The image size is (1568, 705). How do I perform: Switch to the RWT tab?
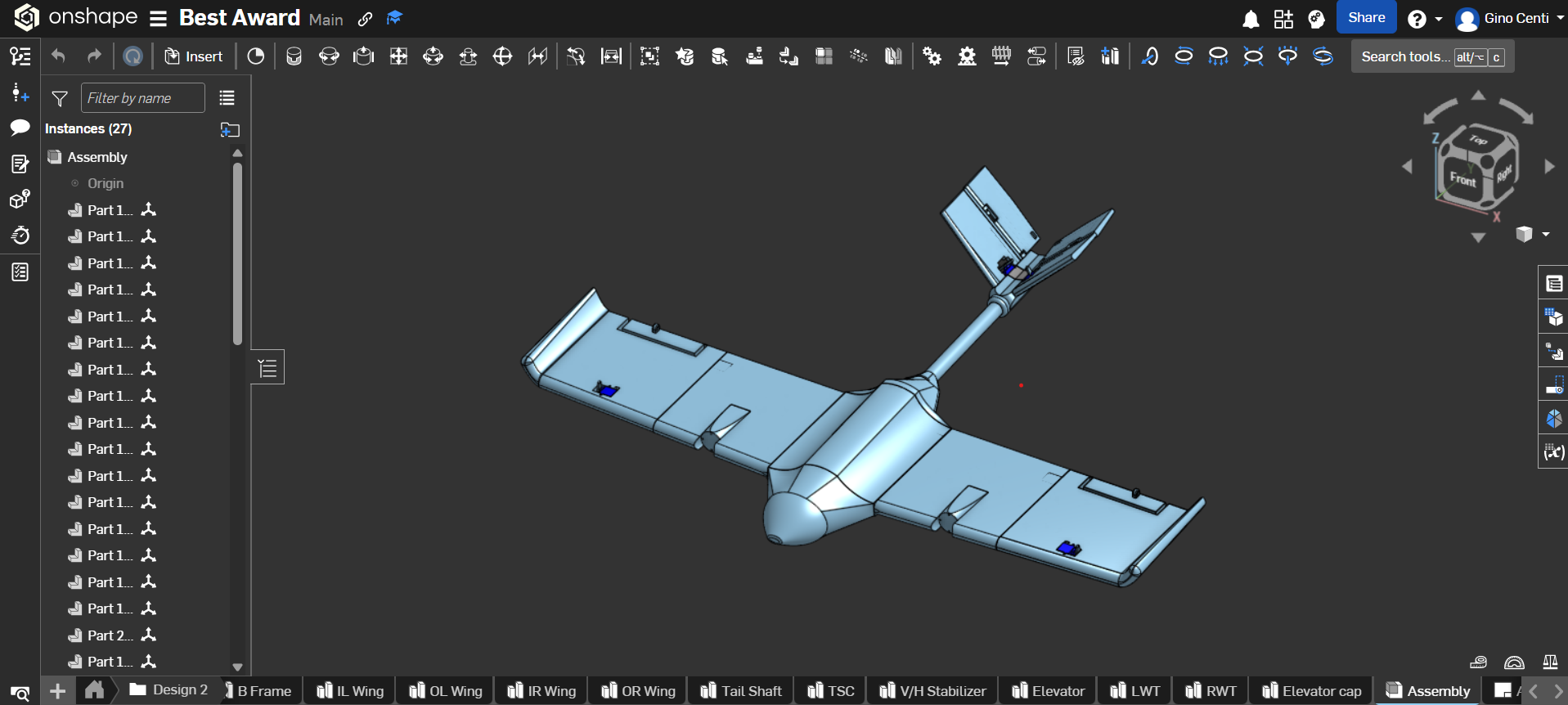(x=1211, y=691)
